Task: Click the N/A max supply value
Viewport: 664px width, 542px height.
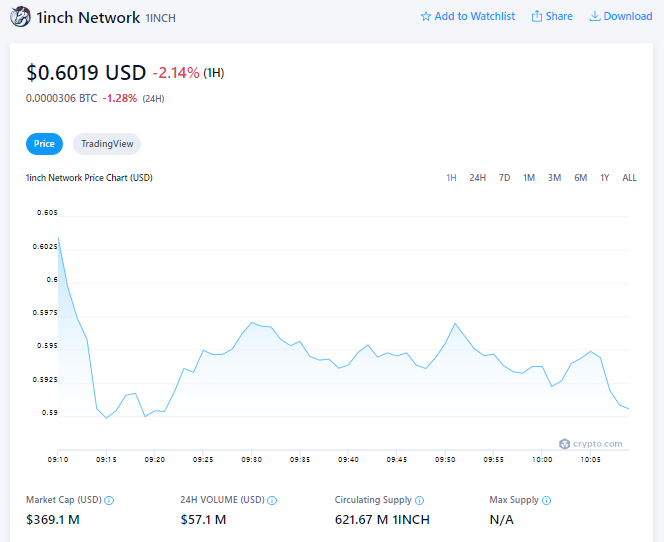Action: click(501, 520)
